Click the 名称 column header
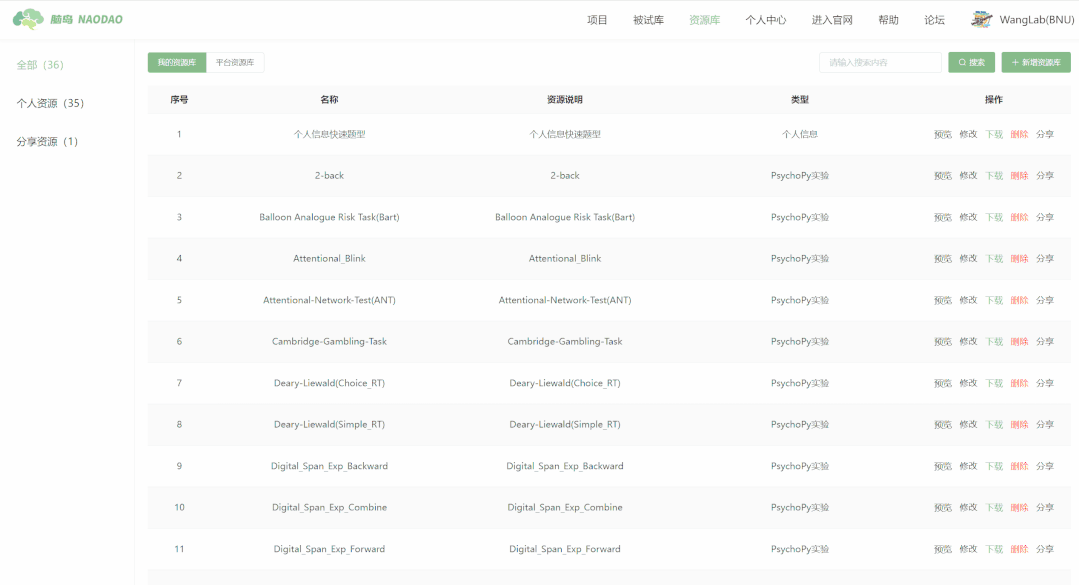Screen dimensions: 1079x585 (329, 100)
